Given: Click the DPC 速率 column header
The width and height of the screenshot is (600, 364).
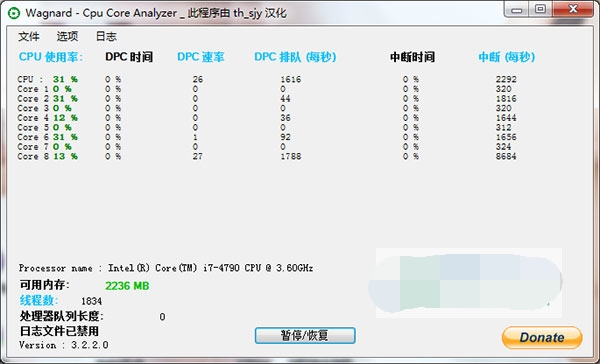Looking at the screenshot, I should (x=201, y=57).
